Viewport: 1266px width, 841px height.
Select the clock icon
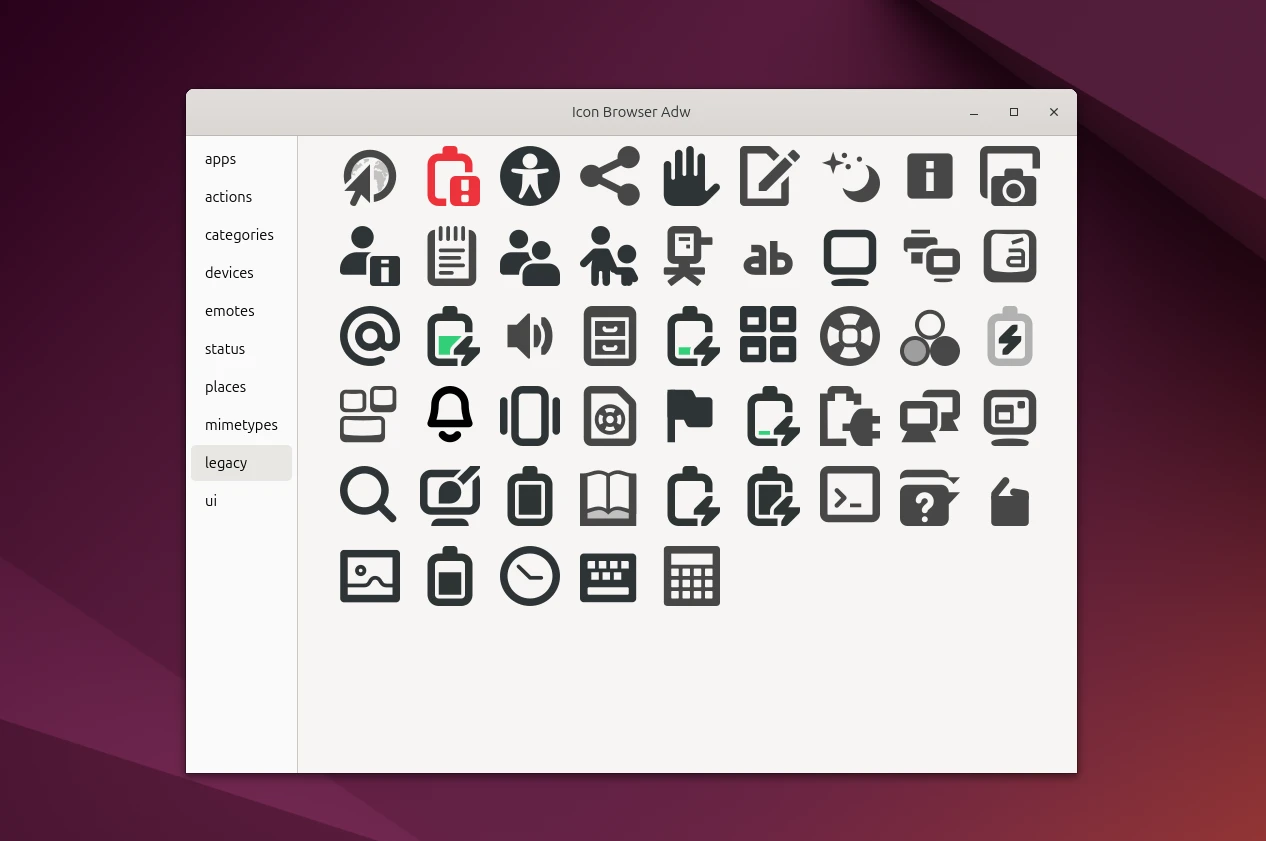(530, 576)
